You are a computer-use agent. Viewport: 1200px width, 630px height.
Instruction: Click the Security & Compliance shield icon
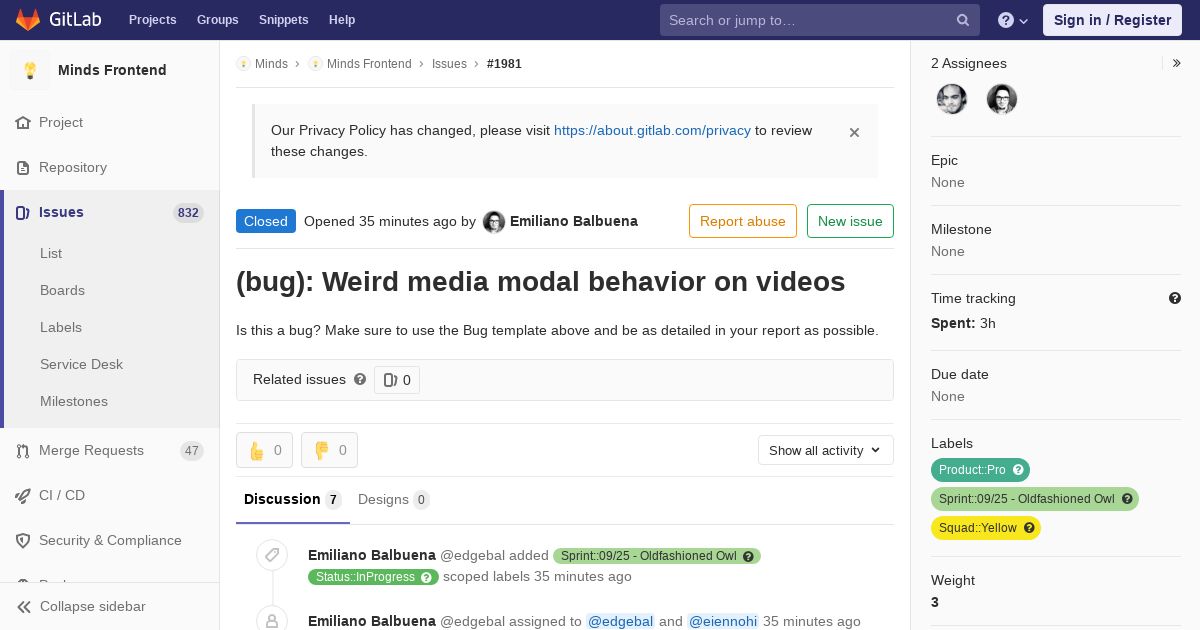coord(23,541)
